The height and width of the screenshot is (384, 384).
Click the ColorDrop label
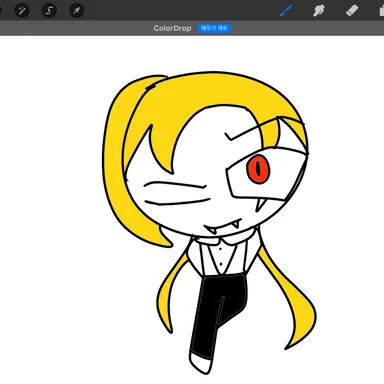coord(172,28)
